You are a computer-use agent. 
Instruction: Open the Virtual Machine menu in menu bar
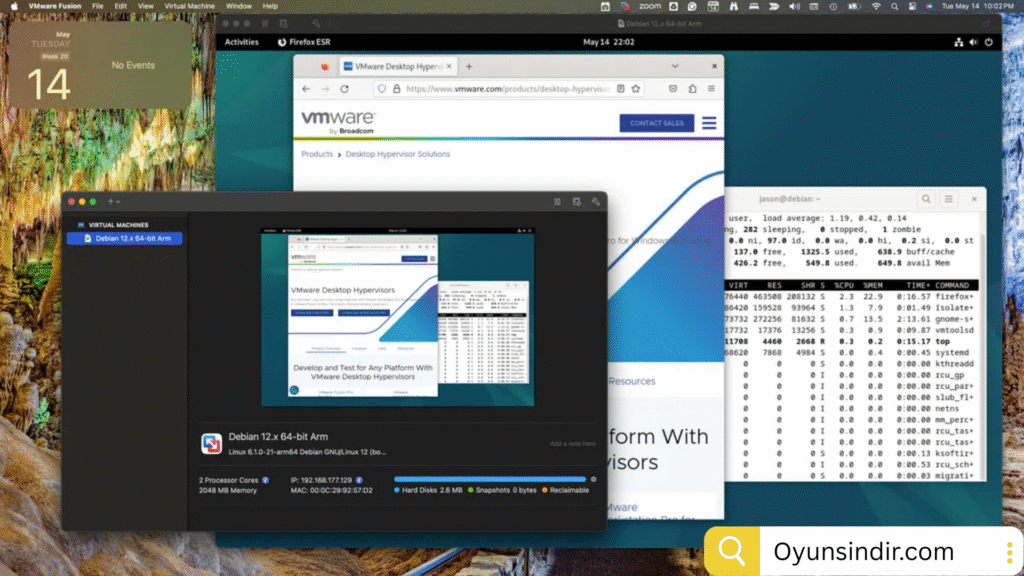click(x=188, y=6)
